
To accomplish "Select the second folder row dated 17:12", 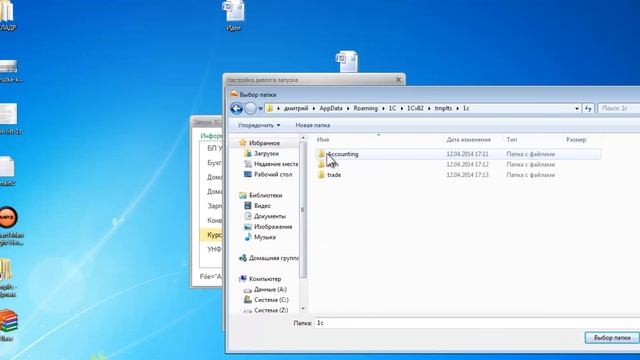I will pos(458,164).
